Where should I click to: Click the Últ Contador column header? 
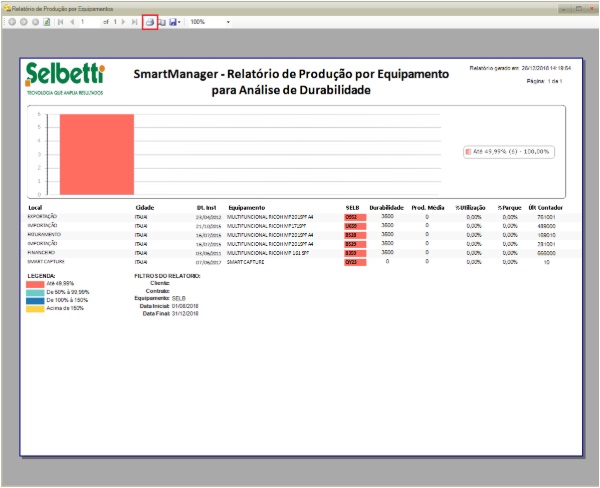click(546, 208)
